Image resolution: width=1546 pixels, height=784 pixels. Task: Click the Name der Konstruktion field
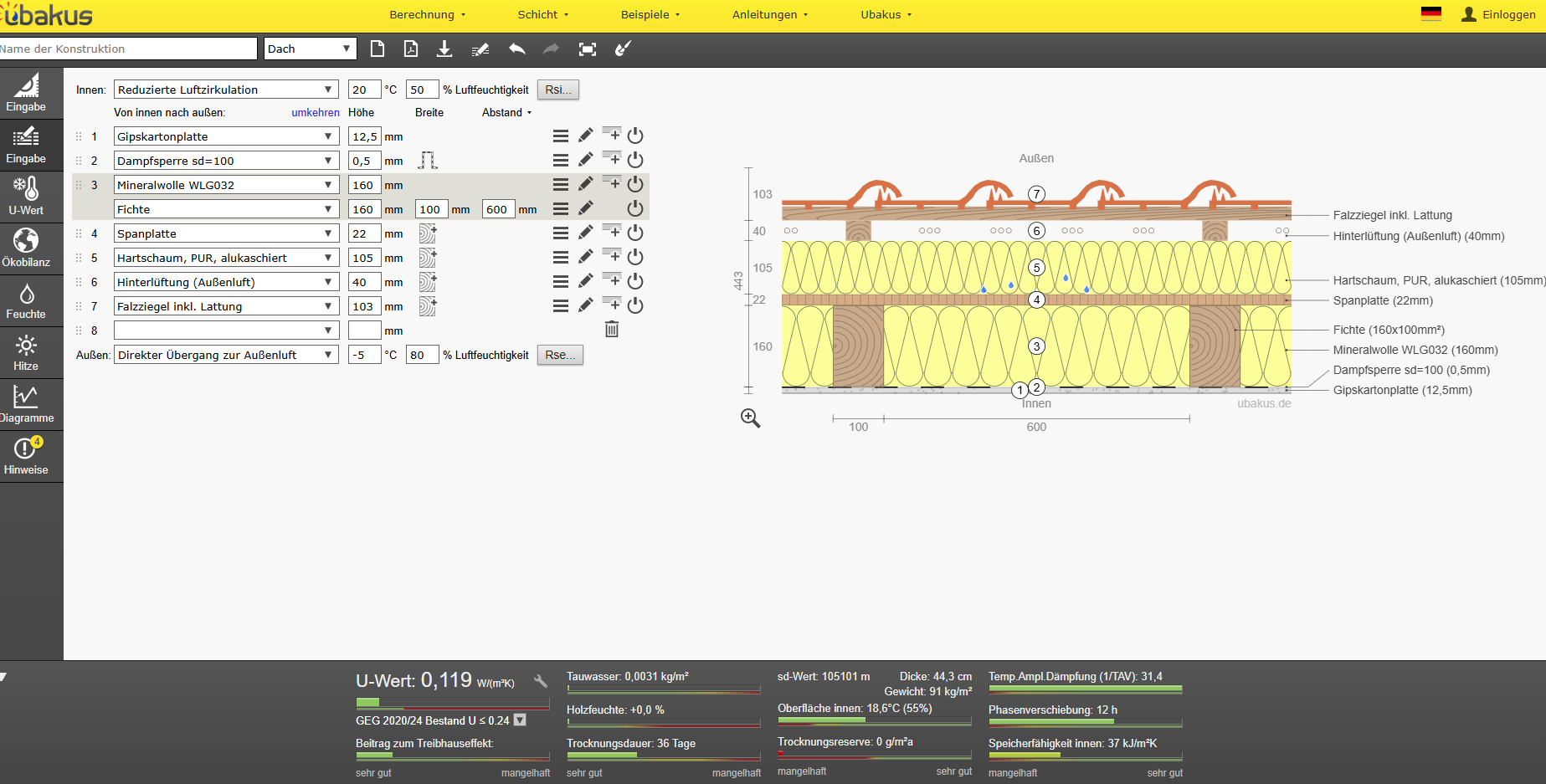pyautogui.click(x=128, y=49)
